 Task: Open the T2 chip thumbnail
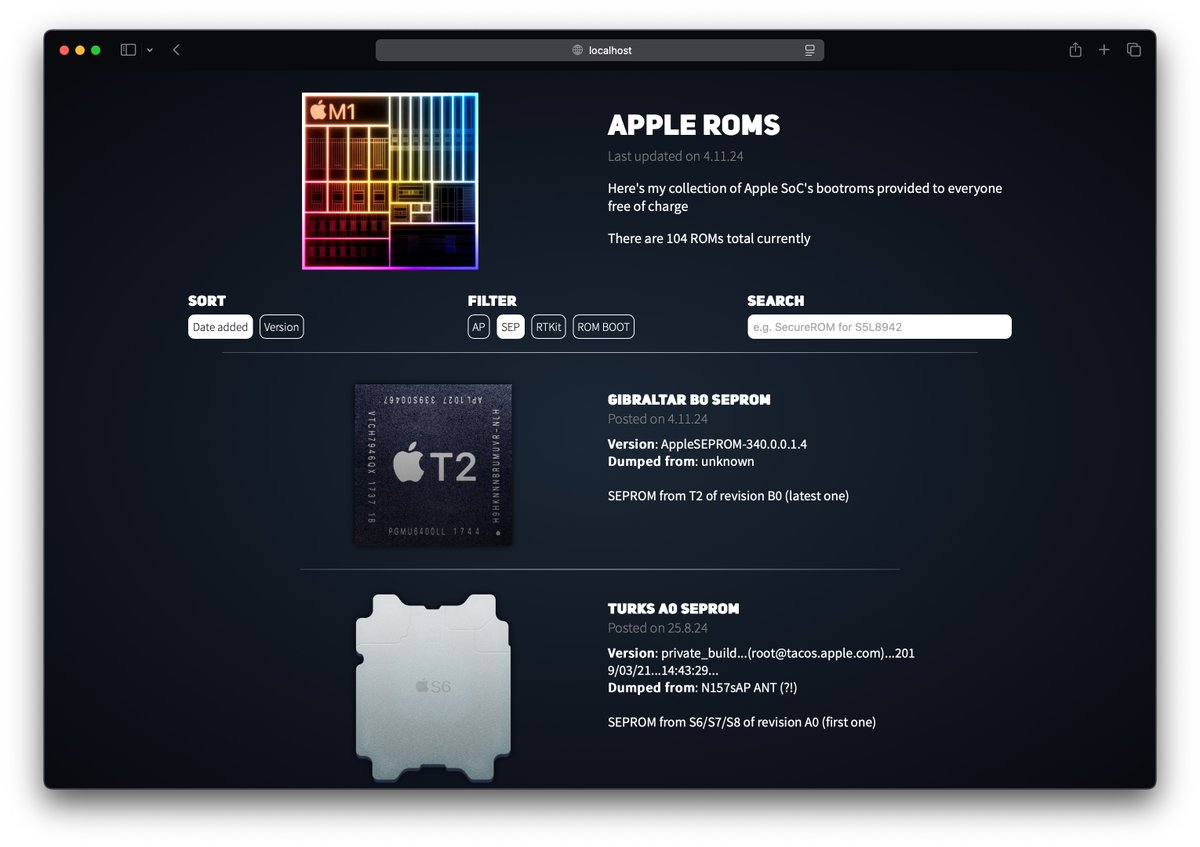433,465
